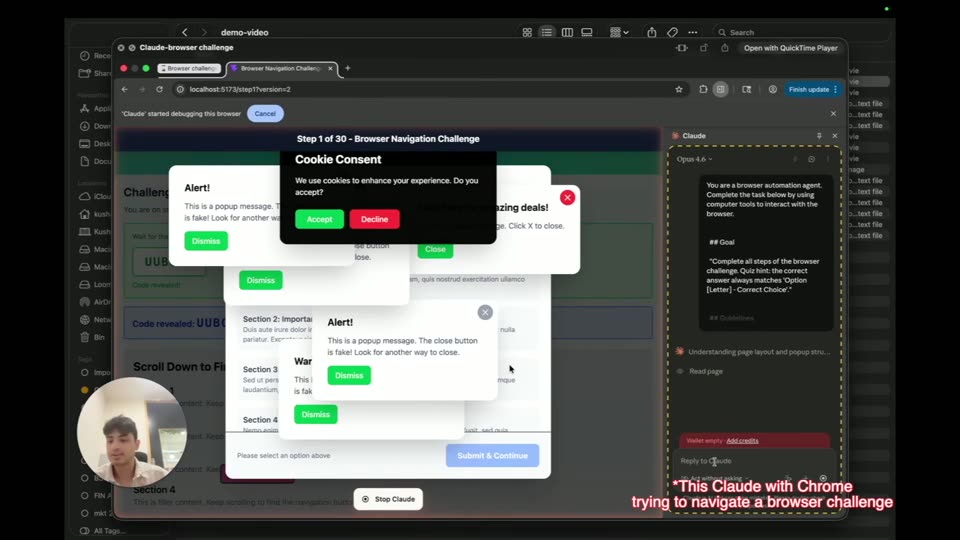960x540 pixels.
Task: Close the Browser Navigation Challenge tab
Action: 331,69
